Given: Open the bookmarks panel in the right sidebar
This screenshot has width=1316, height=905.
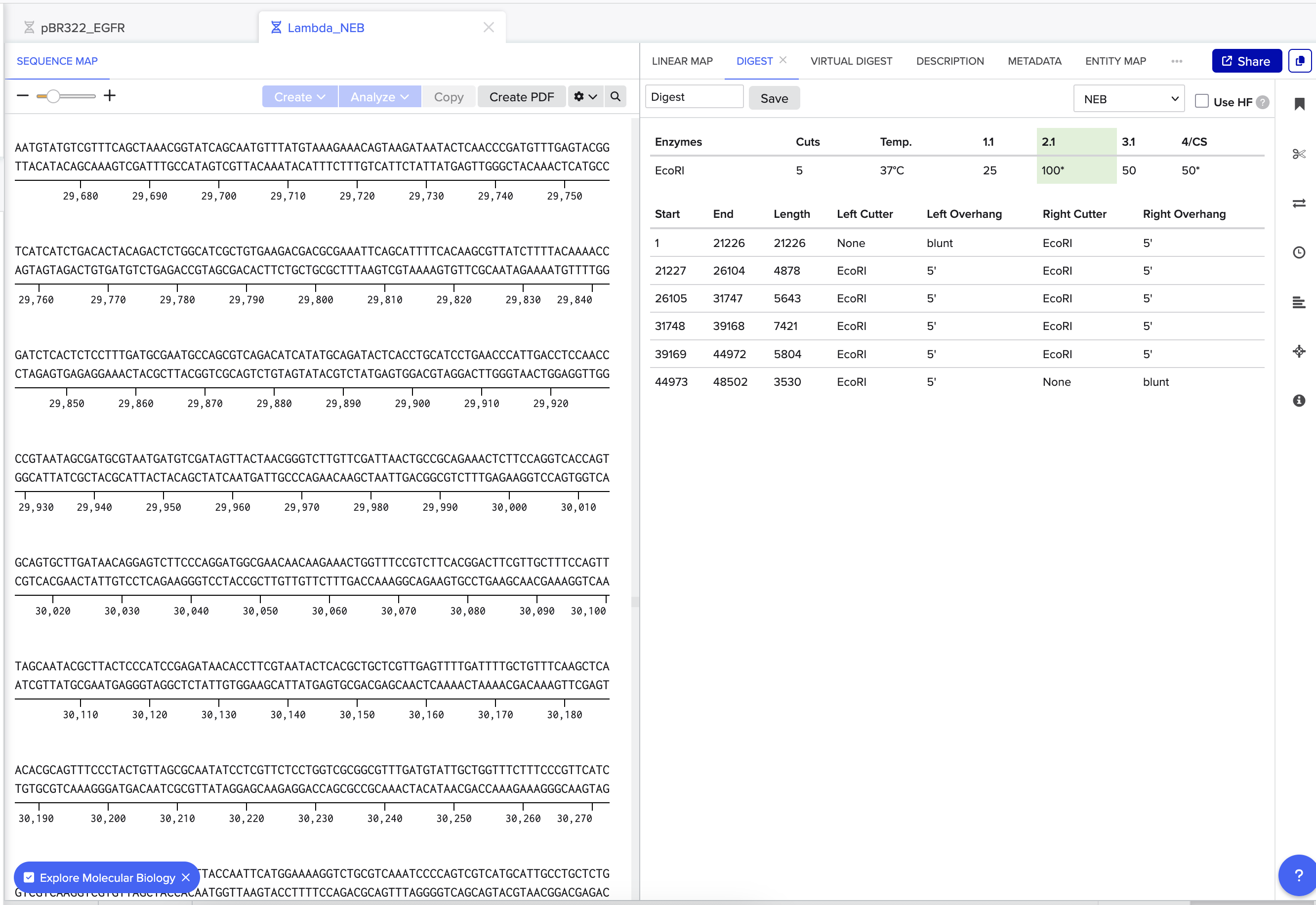Looking at the screenshot, I should coord(1300,104).
